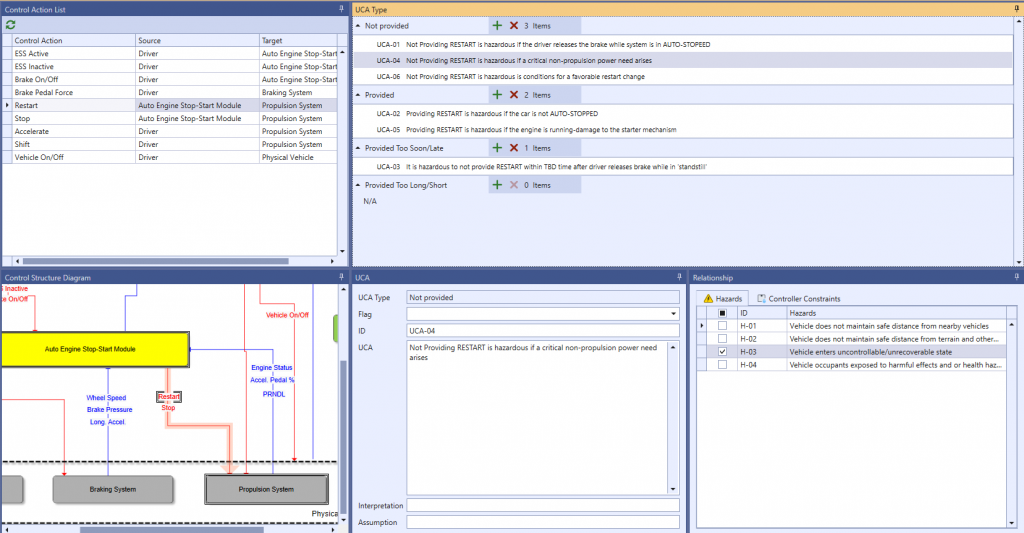The width and height of the screenshot is (1024, 533).
Task: Select the ESS Active control action row
Action: [170, 54]
